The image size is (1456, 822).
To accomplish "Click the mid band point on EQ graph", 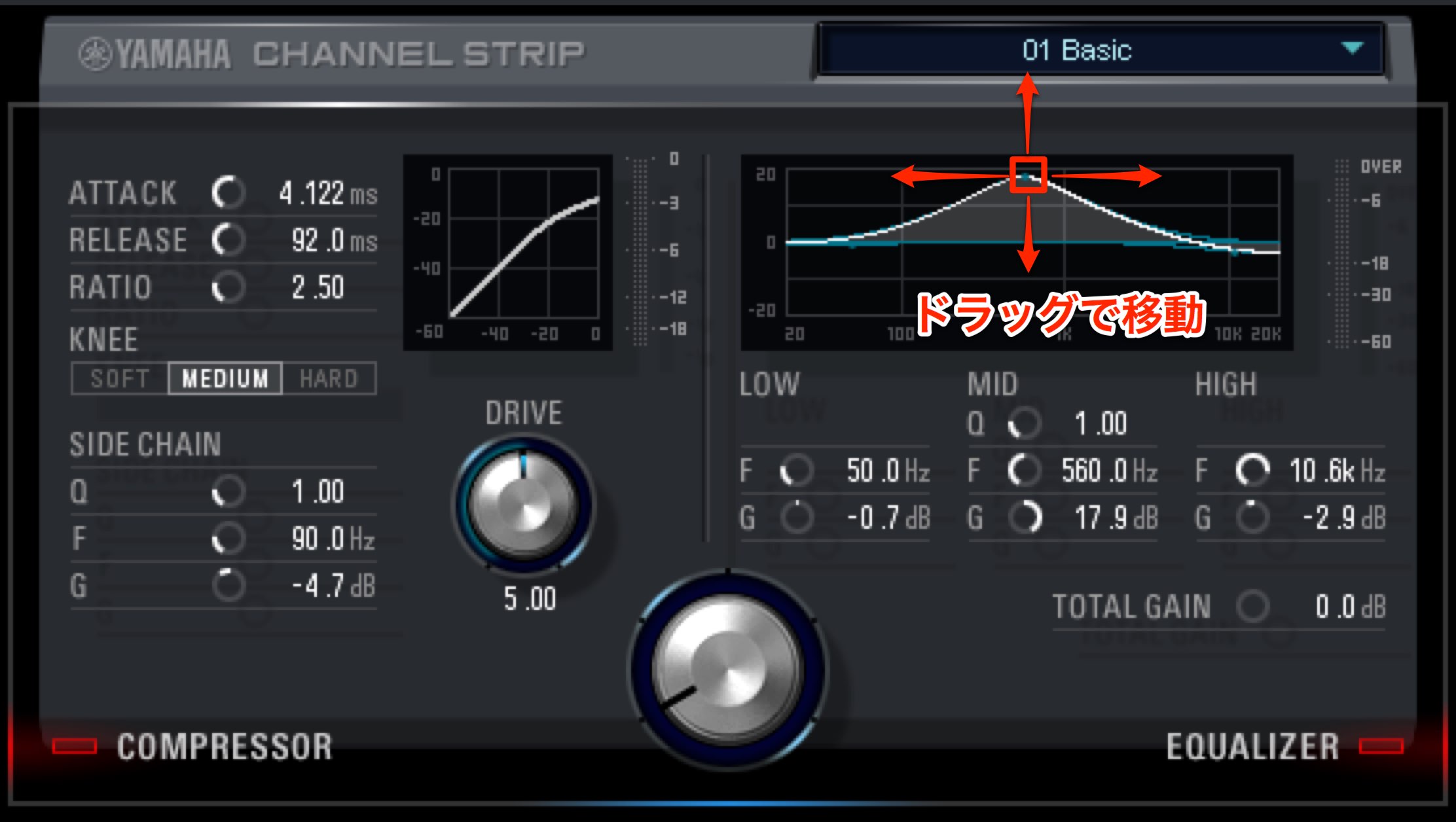I will [x=1028, y=175].
